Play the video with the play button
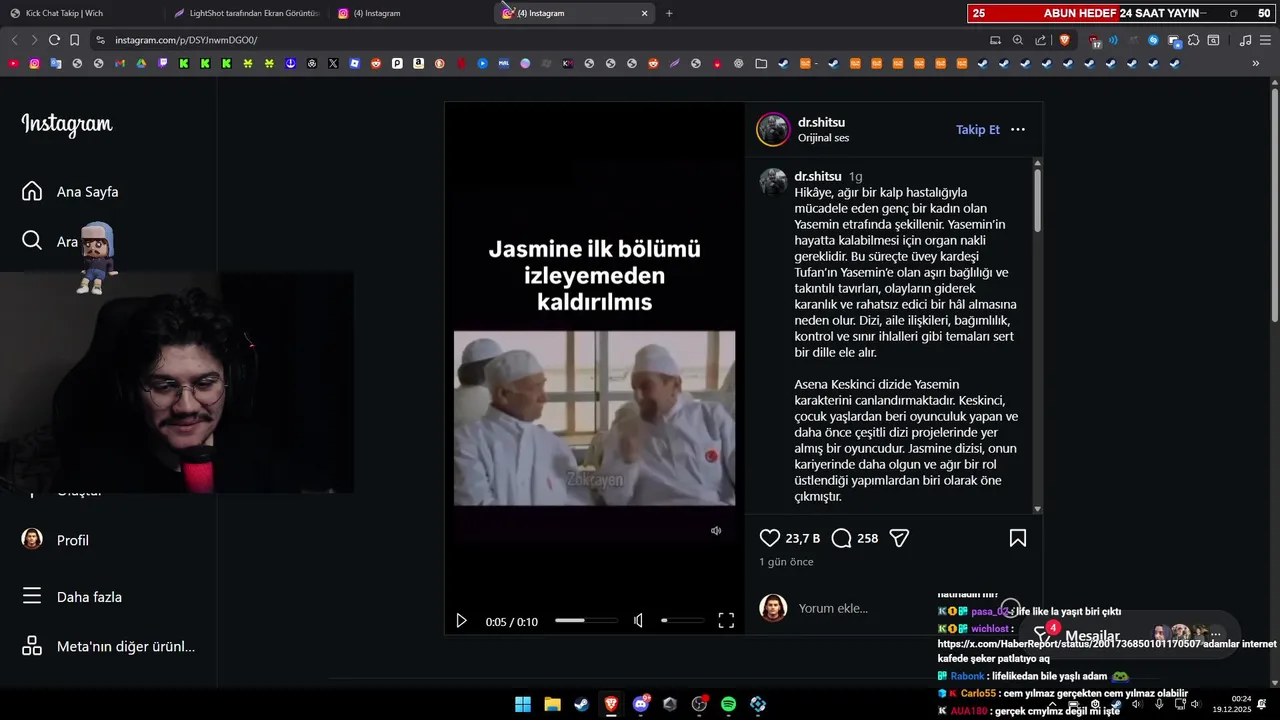The width and height of the screenshot is (1280, 720). click(x=461, y=621)
